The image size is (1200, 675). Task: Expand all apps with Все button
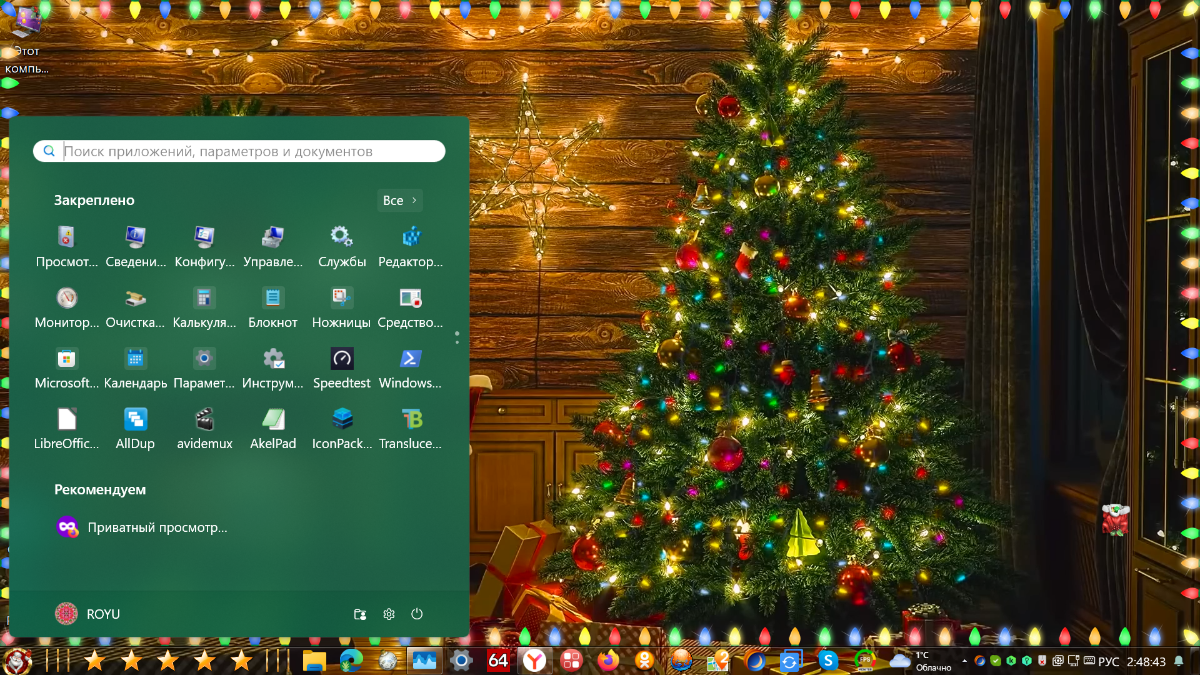tap(399, 201)
